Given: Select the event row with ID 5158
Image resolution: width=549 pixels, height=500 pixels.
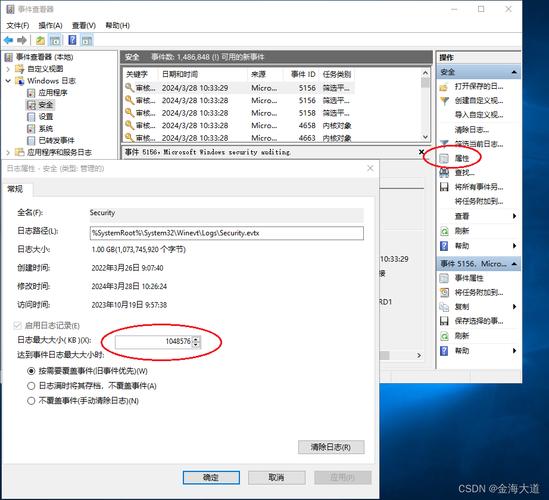Looking at the screenshot, I should pos(239,113).
